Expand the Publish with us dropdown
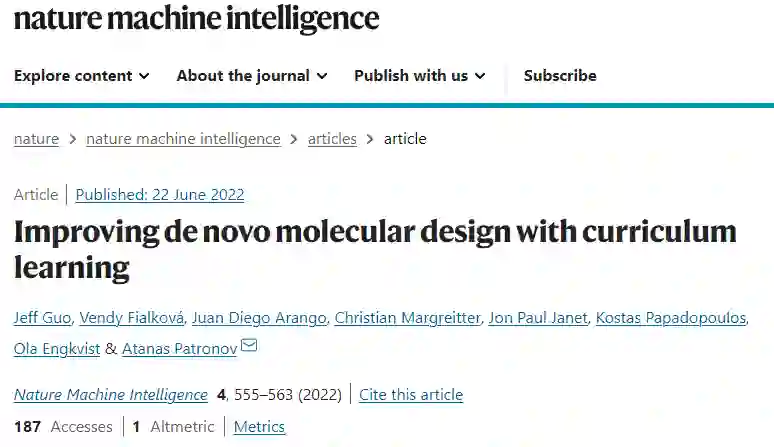Viewport: 774px width, 447px height. (420, 76)
